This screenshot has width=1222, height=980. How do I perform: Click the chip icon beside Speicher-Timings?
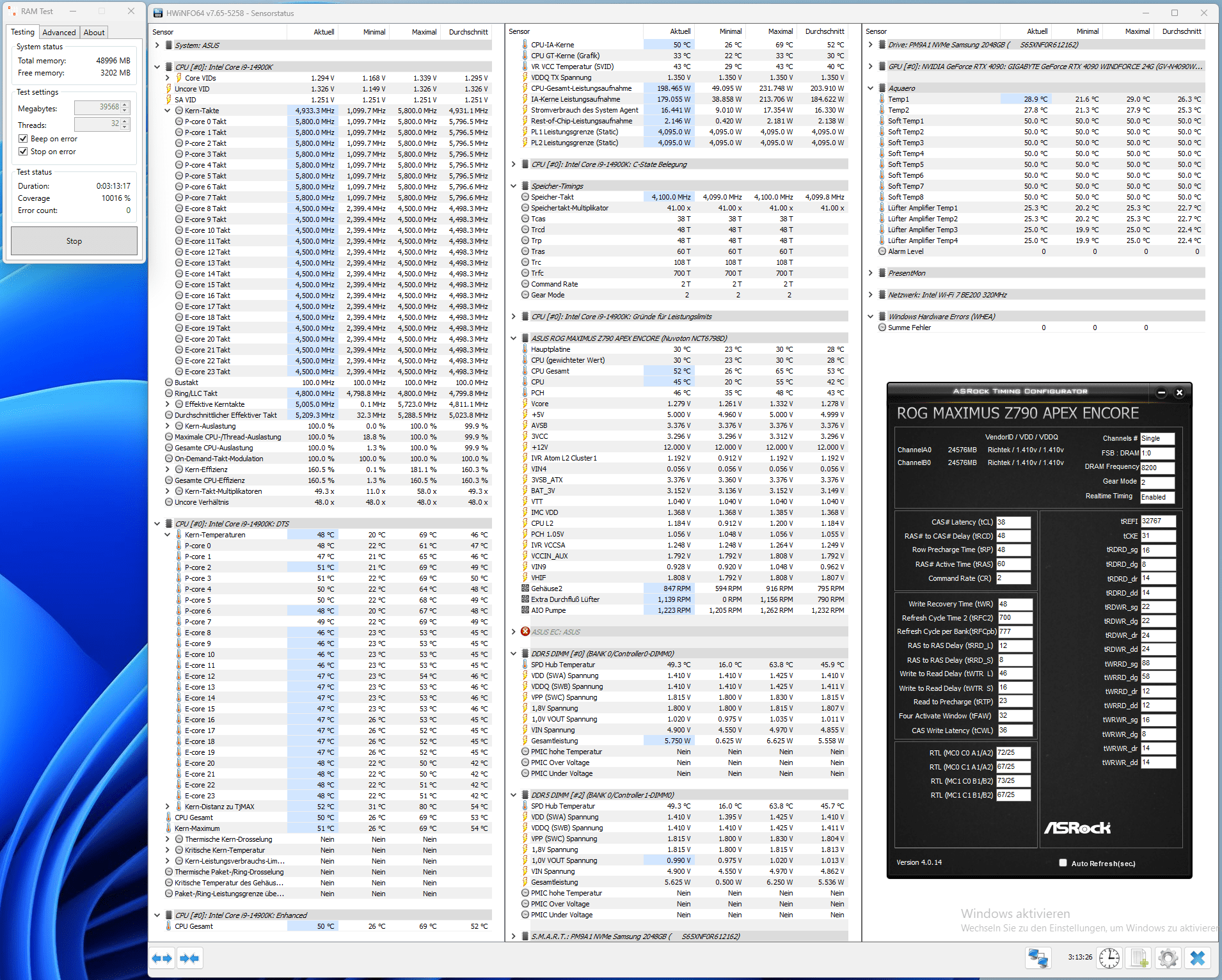tap(525, 186)
